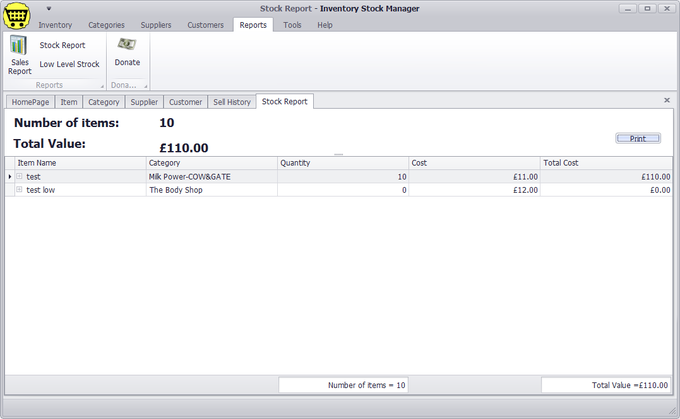
Task: Open the Categories ribbon tab
Action: [106, 25]
